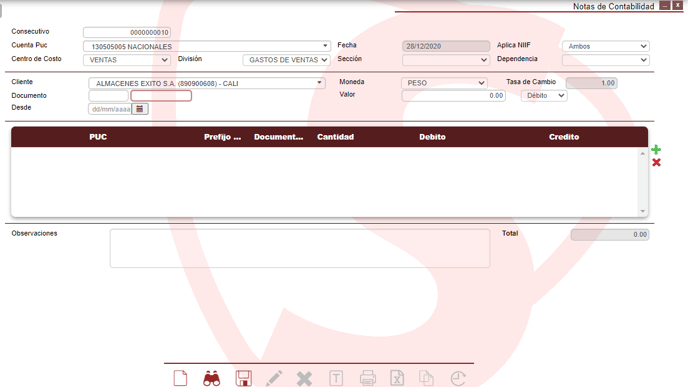Viewport: 688px width, 387px height.
Task: Click the Cantidad column header
Action: [336, 137]
